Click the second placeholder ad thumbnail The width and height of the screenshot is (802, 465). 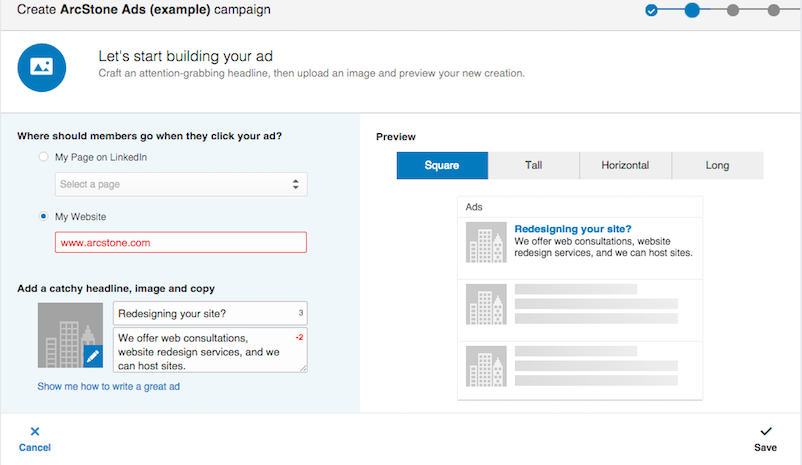(x=486, y=304)
